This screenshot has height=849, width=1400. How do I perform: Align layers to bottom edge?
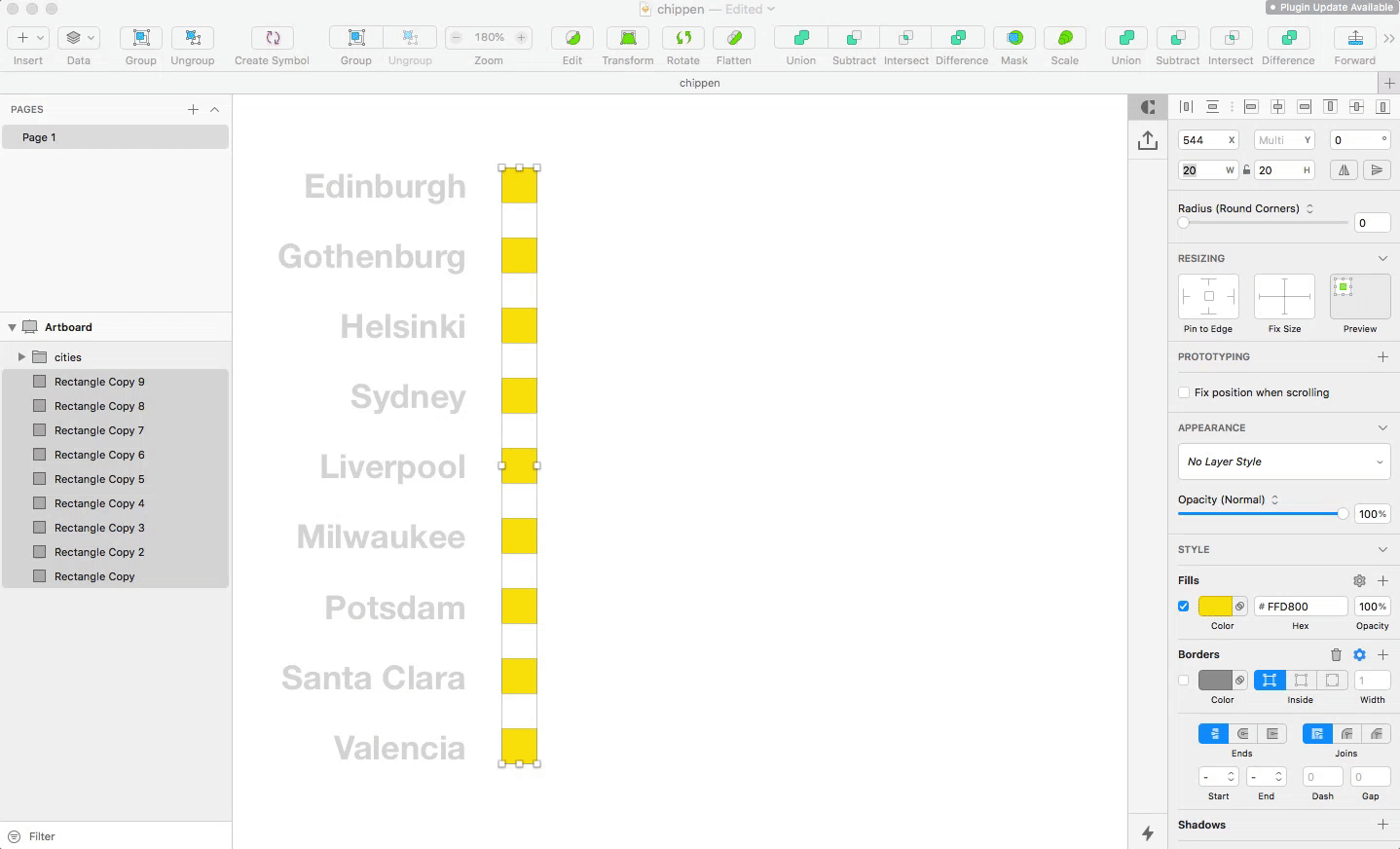[1382, 107]
